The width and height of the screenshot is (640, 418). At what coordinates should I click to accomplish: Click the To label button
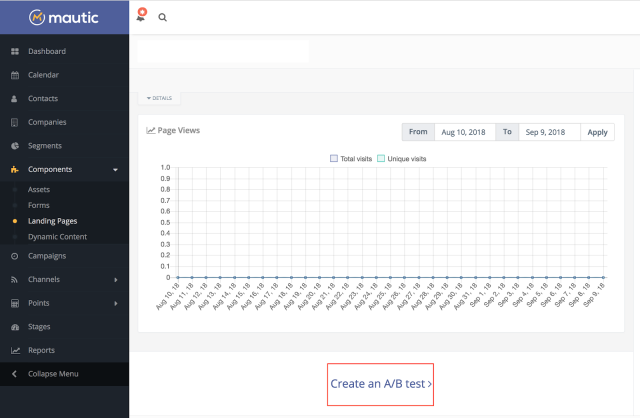(x=507, y=132)
